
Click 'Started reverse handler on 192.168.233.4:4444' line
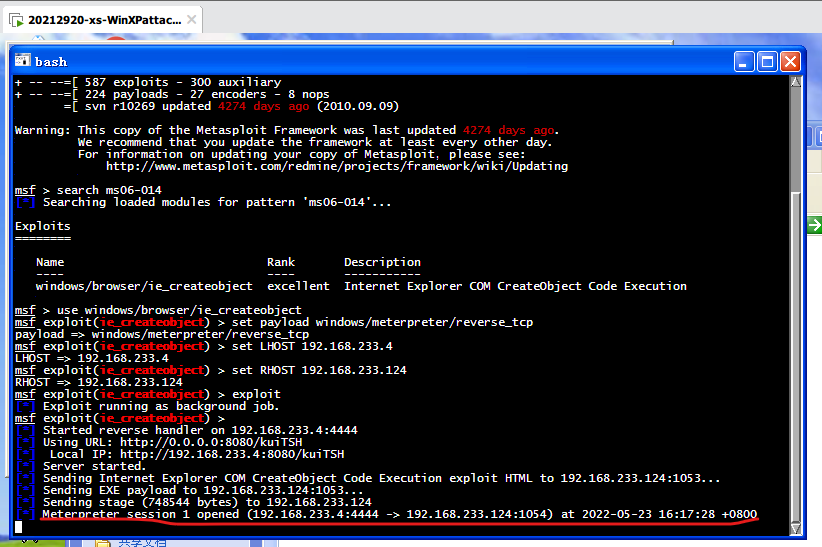(x=200, y=430)
